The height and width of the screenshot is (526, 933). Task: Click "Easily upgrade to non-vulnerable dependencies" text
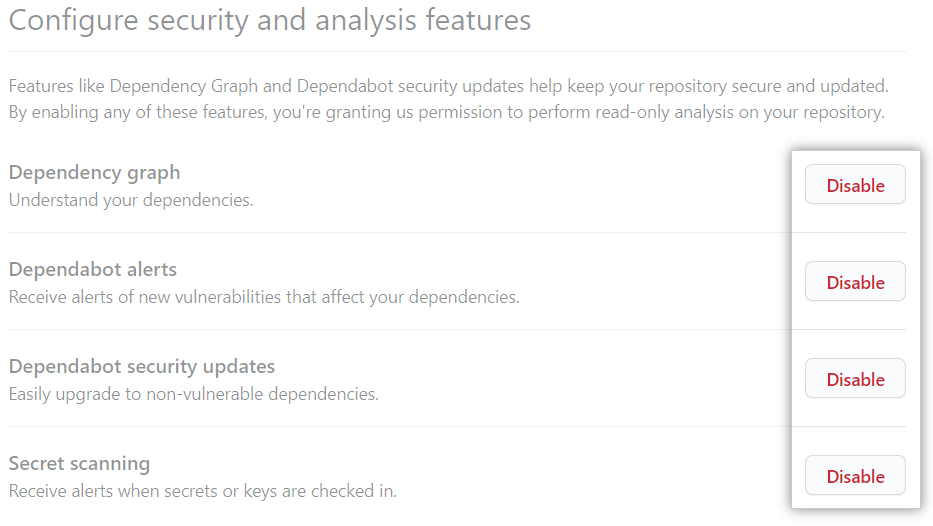(x=193, y=394)
